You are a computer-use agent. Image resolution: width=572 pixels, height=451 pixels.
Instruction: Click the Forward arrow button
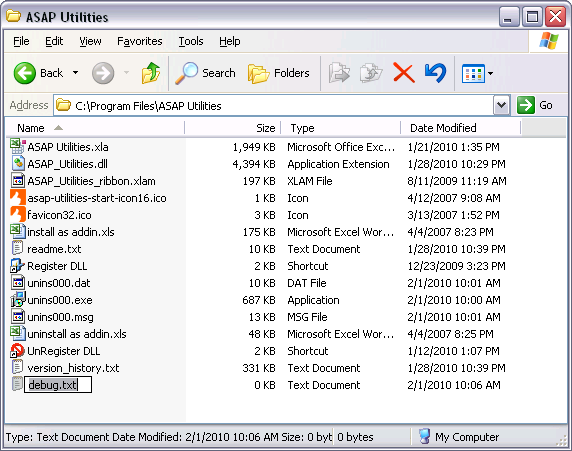click(103, 73)
